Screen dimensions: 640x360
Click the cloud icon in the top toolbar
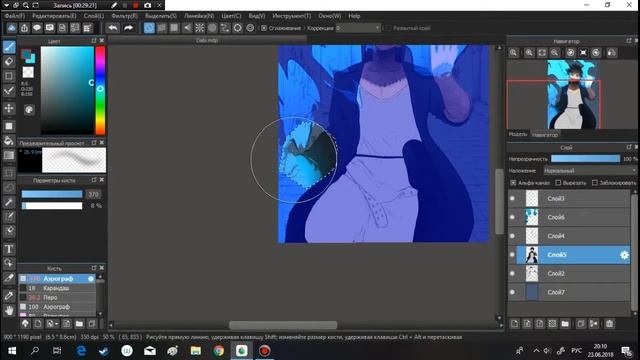pyautogui.click(x=11, y=28)
